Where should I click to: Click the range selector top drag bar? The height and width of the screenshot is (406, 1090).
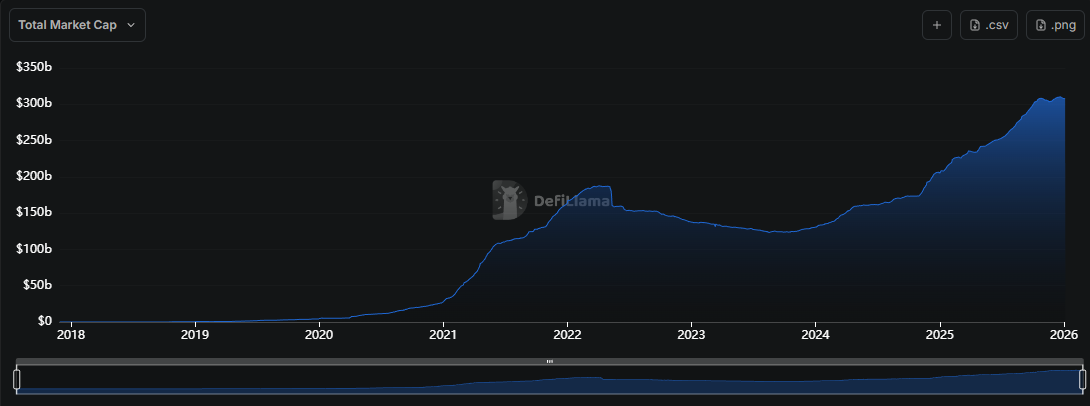pos(549,362)
